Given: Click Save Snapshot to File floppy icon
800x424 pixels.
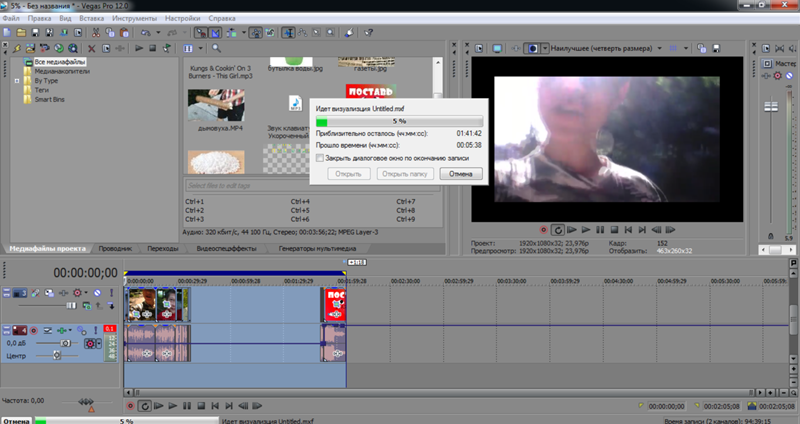Looking at the screenshot, I should coord(716,48).
